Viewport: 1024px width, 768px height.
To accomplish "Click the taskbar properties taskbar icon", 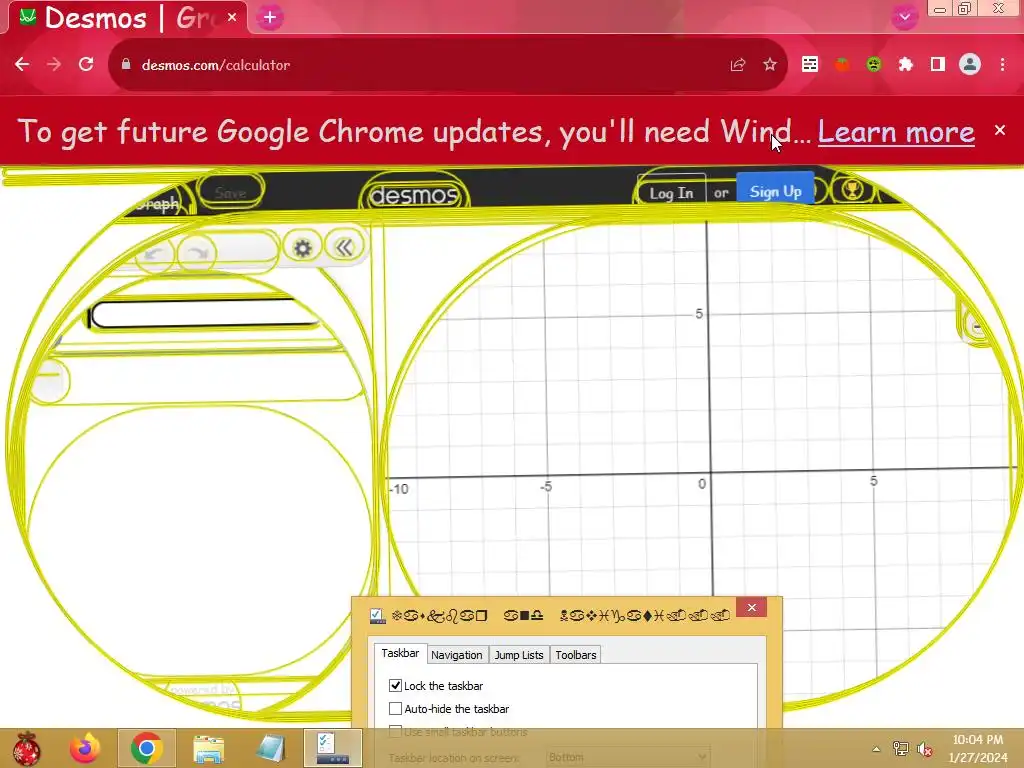I will pos(332,748).
